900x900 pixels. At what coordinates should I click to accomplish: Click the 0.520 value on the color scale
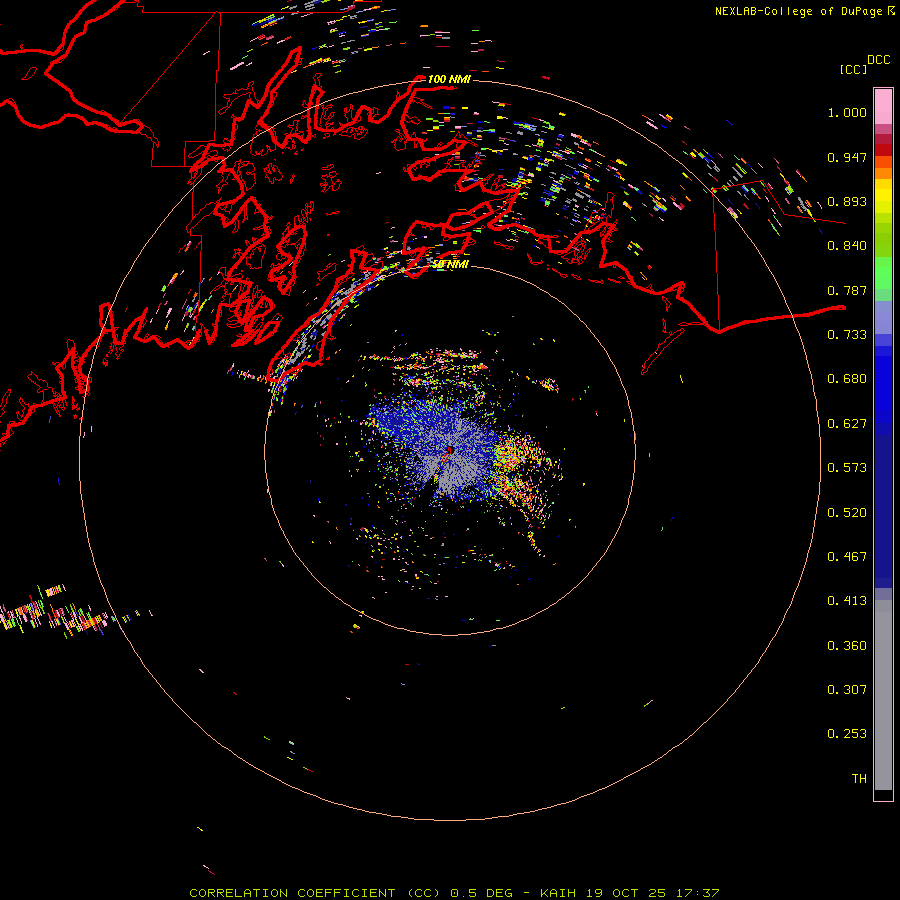click(847, 513)
